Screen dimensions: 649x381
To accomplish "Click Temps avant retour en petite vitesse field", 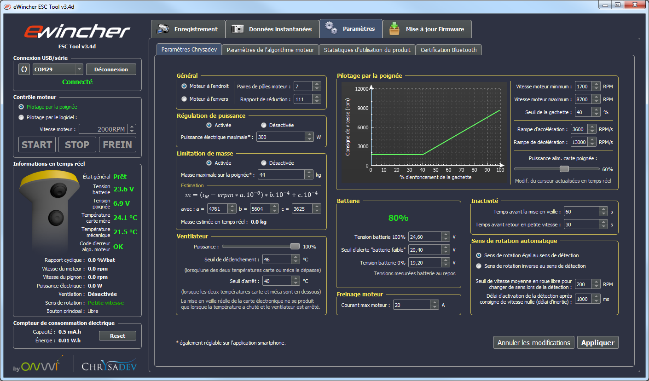I will pos(585,225).
